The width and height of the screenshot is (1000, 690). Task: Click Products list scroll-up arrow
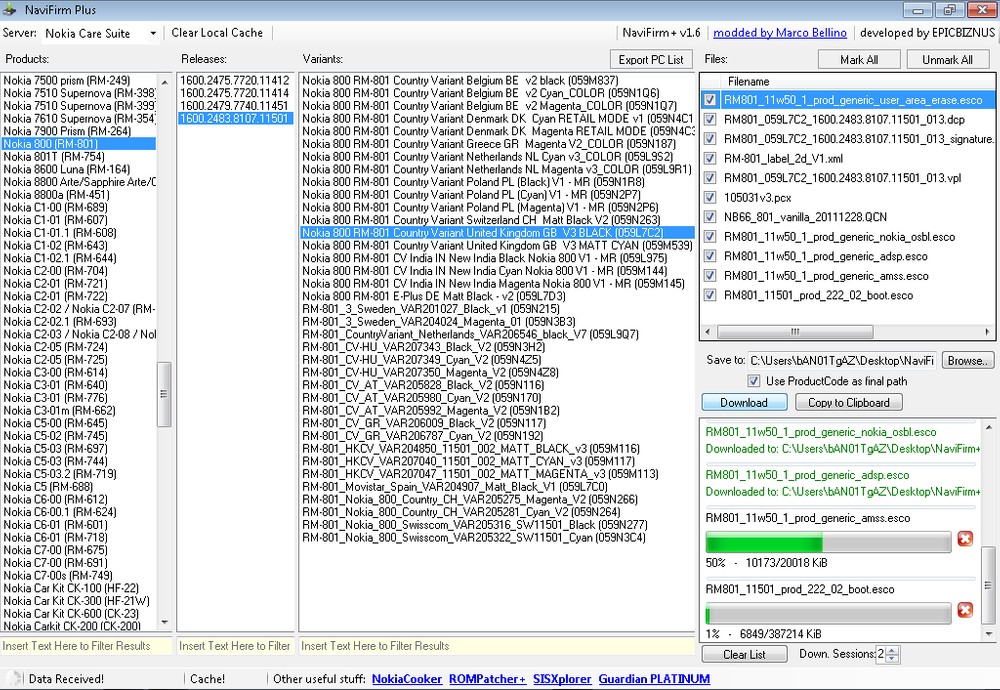point(165,82)
